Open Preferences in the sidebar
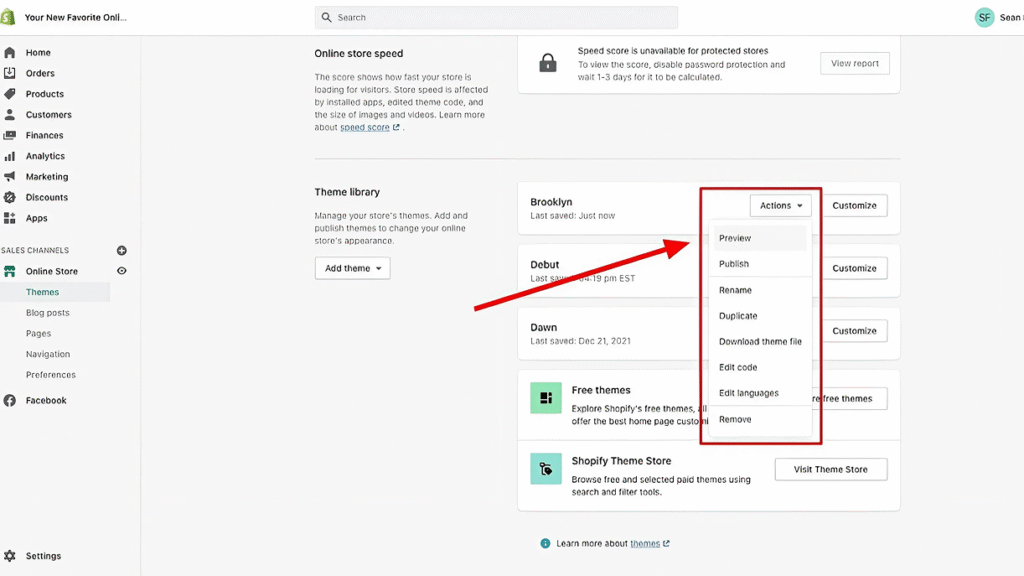Image resolution: width=1024 pixels, height=576 pixels. coord(51,375)
